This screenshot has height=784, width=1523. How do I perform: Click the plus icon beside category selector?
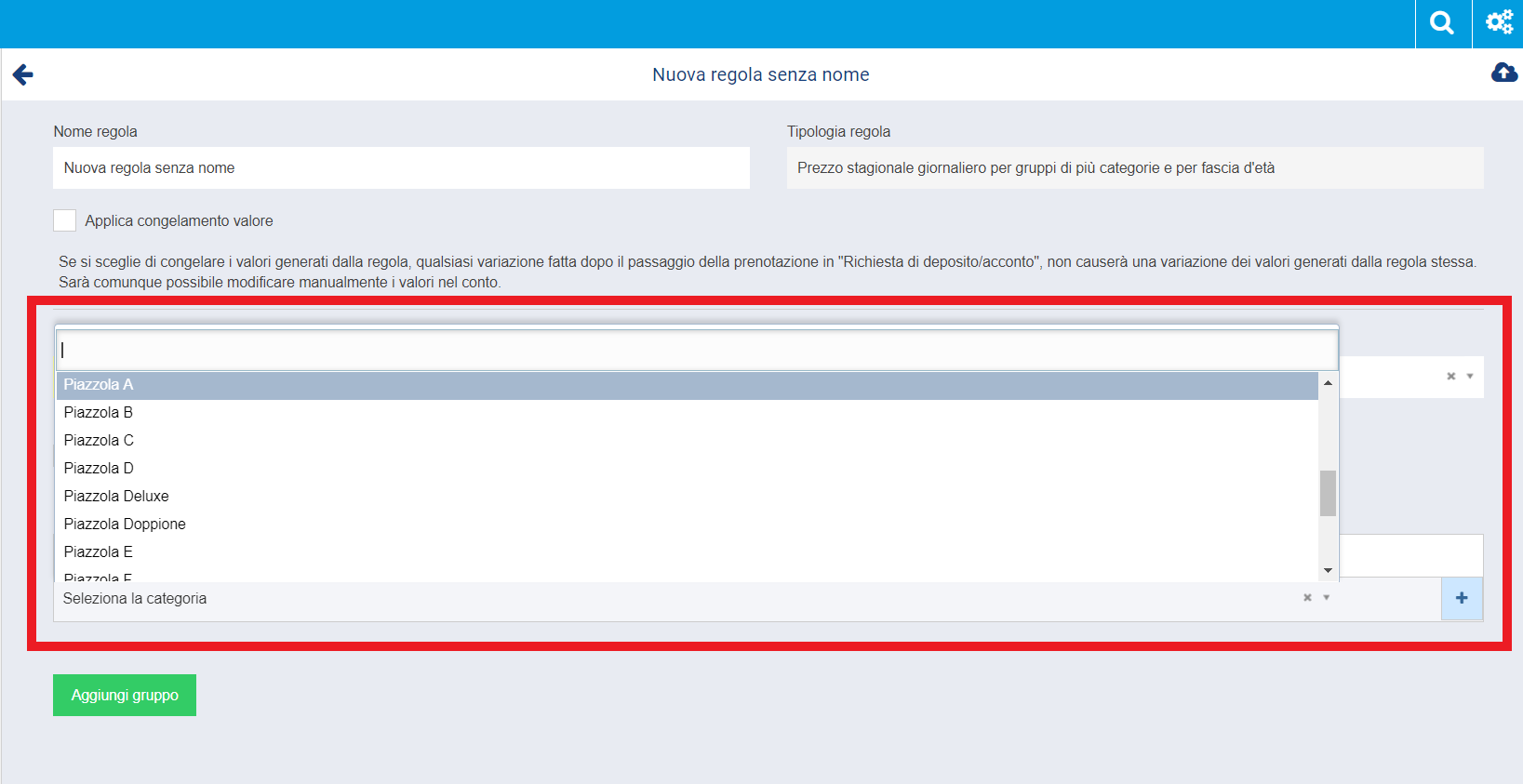(1462, 598)
